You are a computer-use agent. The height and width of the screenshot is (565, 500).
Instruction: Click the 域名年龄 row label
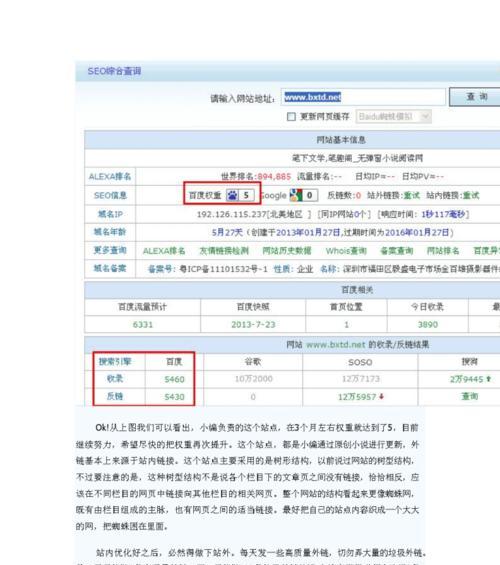(110, 232)
